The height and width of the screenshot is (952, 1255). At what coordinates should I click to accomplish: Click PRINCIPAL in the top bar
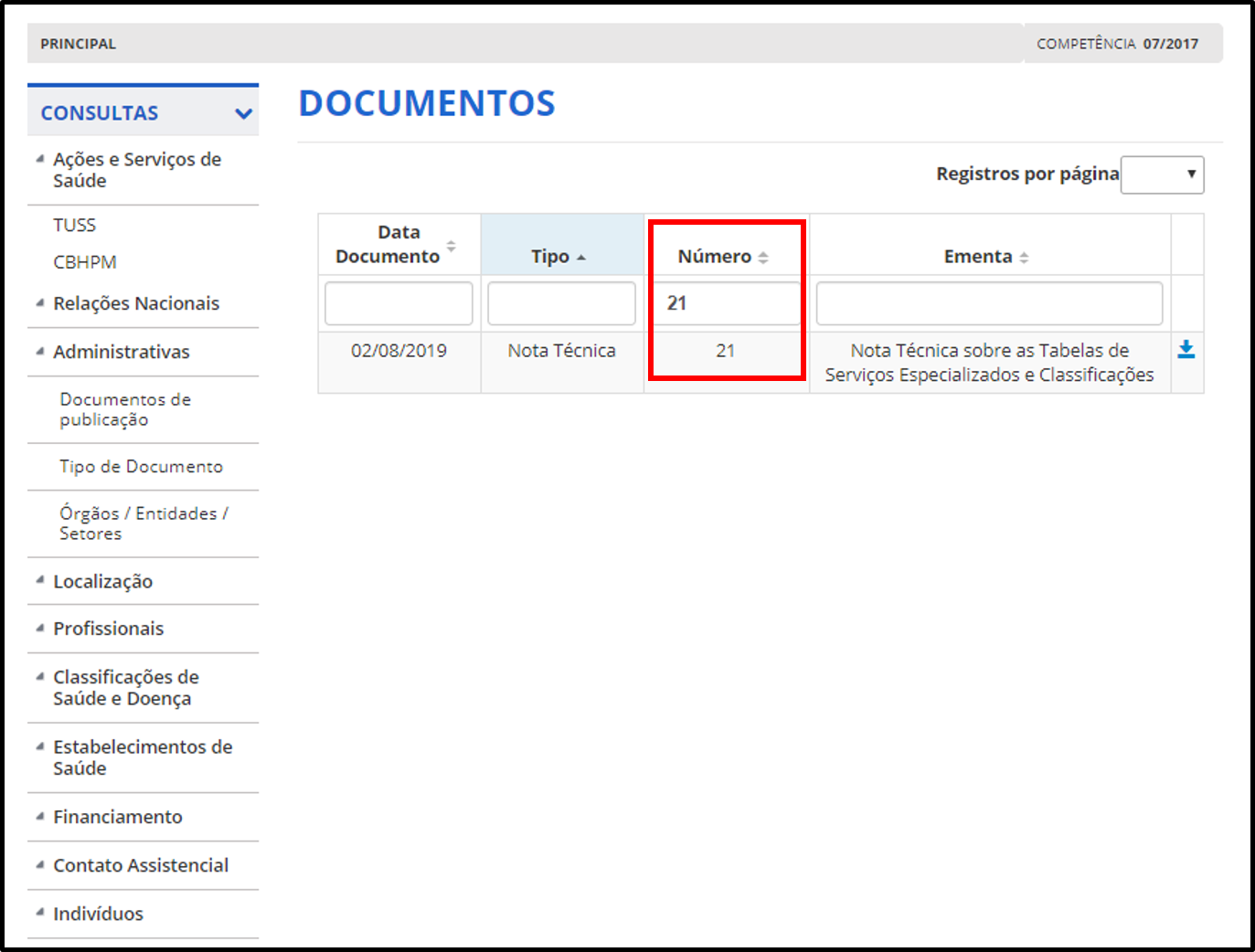(x=79, y=44)
